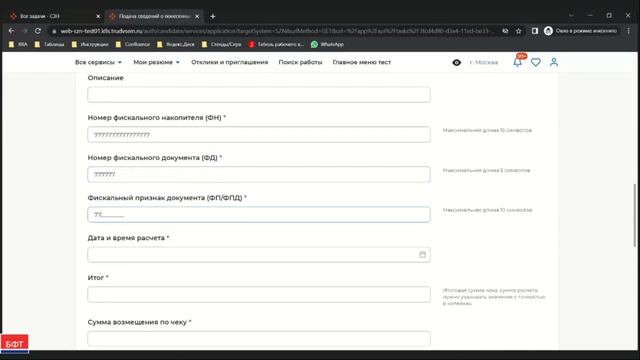Open browser side panel icon
Viewport: 640px width, 360px height.
535,31
